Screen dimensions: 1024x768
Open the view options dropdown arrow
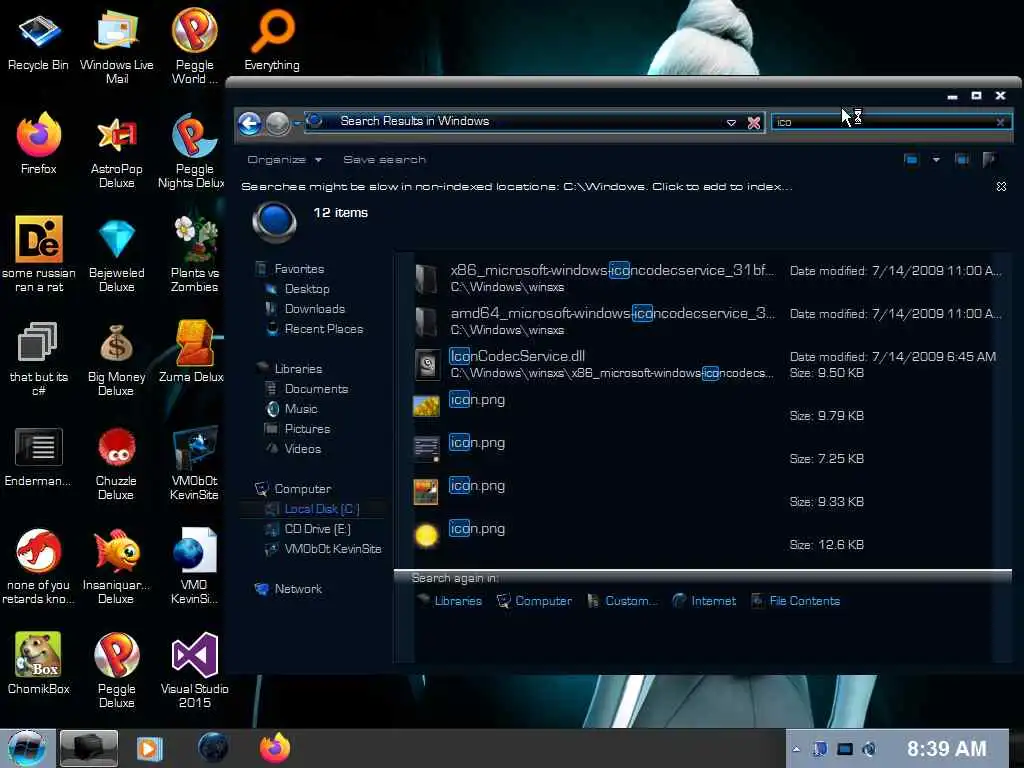tap(936, 159)
